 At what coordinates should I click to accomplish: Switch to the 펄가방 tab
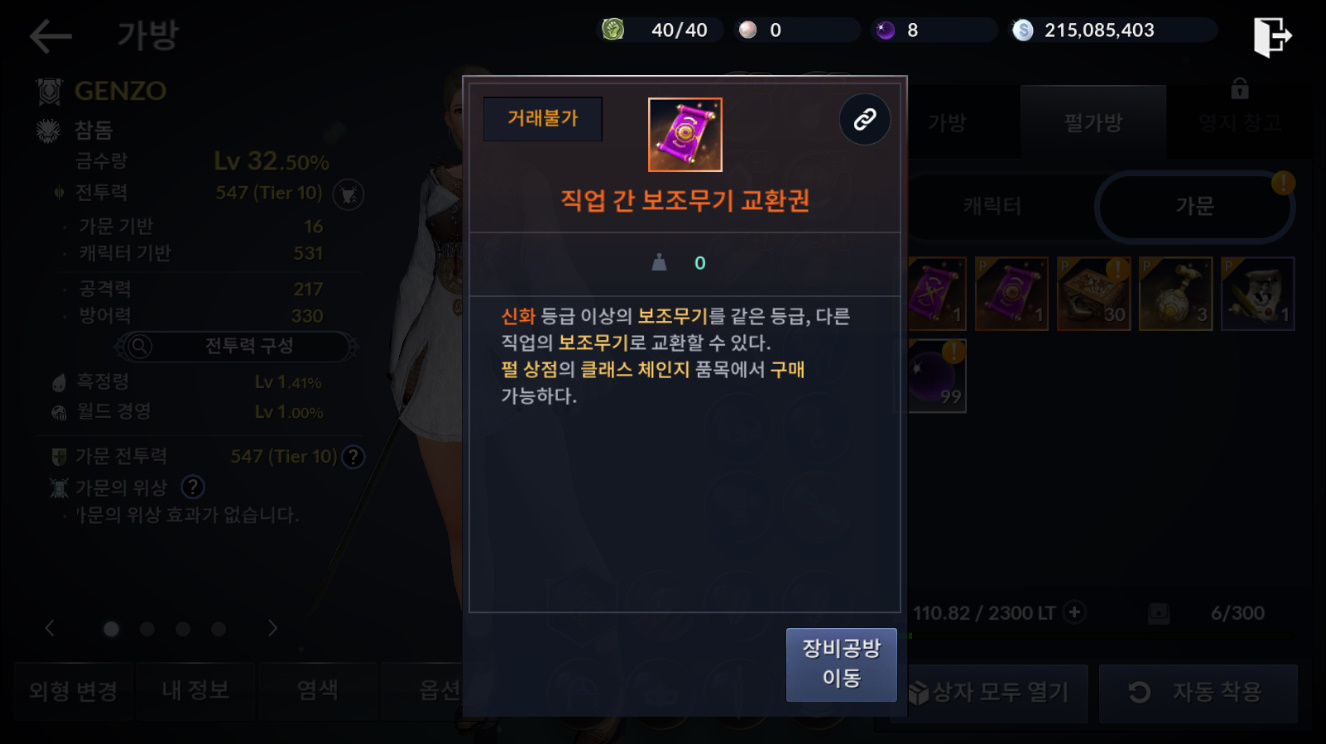pyautogui.click(x=1093, y=123)
